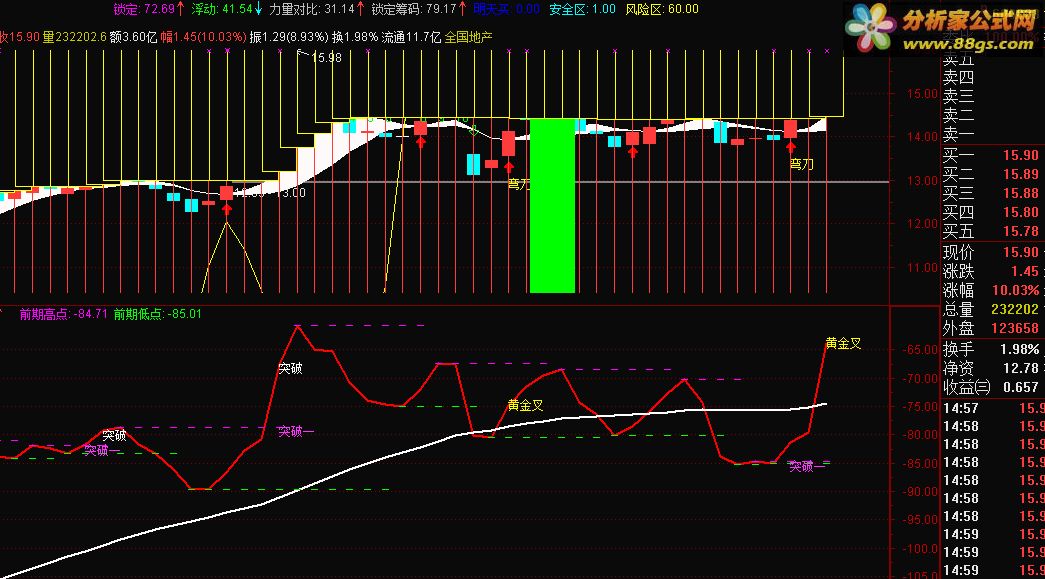Viewport: 1045px width, 579px height.
Task: Select the 买四 15.80 bid row
Action: (x=992, y=213)
